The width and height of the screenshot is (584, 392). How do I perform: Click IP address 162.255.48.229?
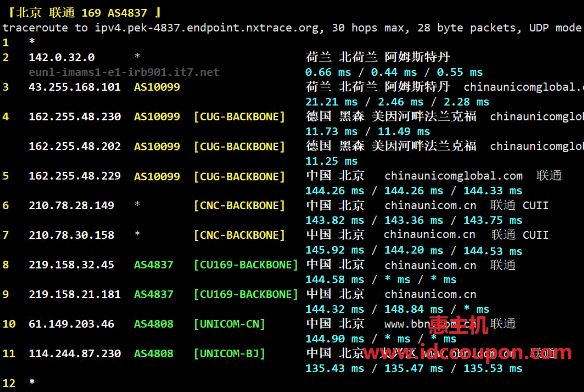click(74, 176)
